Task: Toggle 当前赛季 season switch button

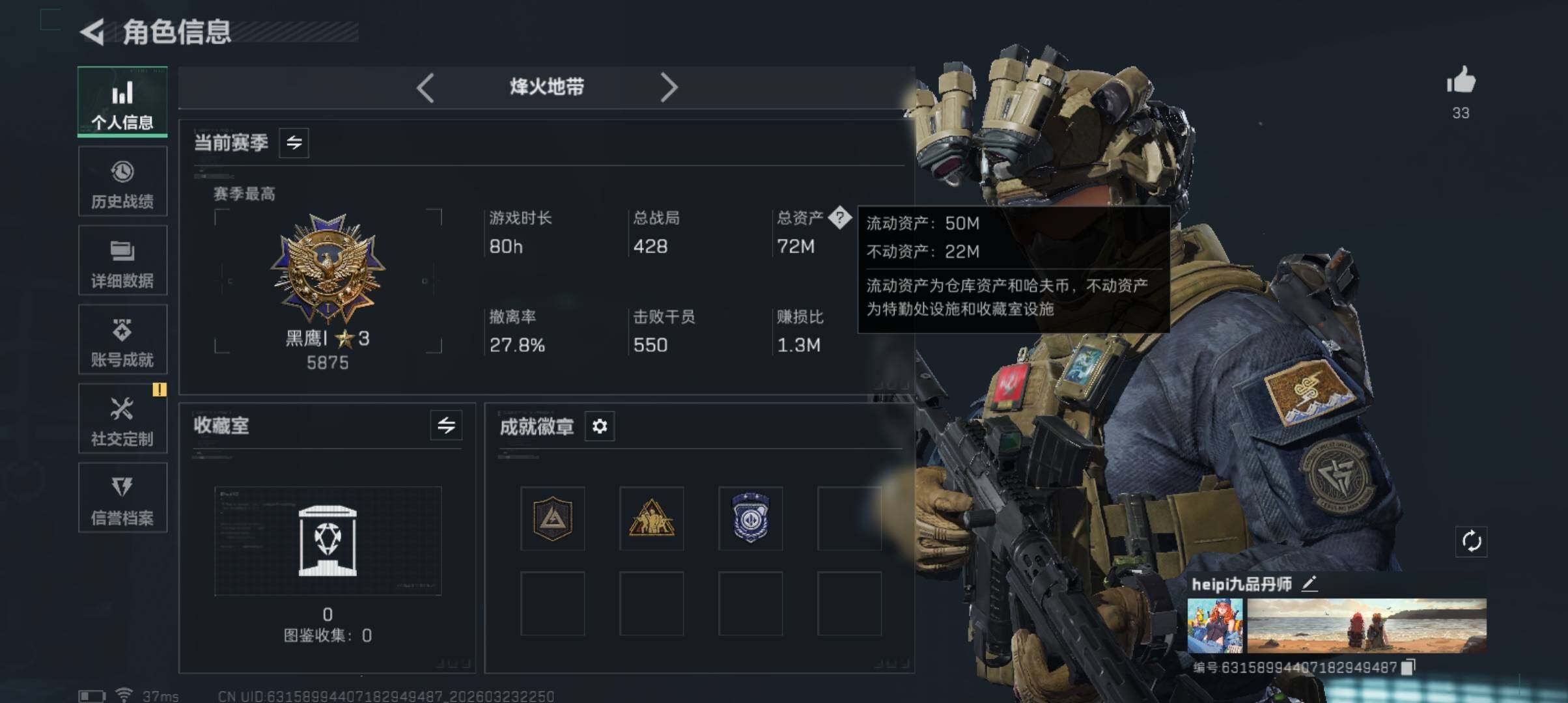Action: [x=294, y=143]
